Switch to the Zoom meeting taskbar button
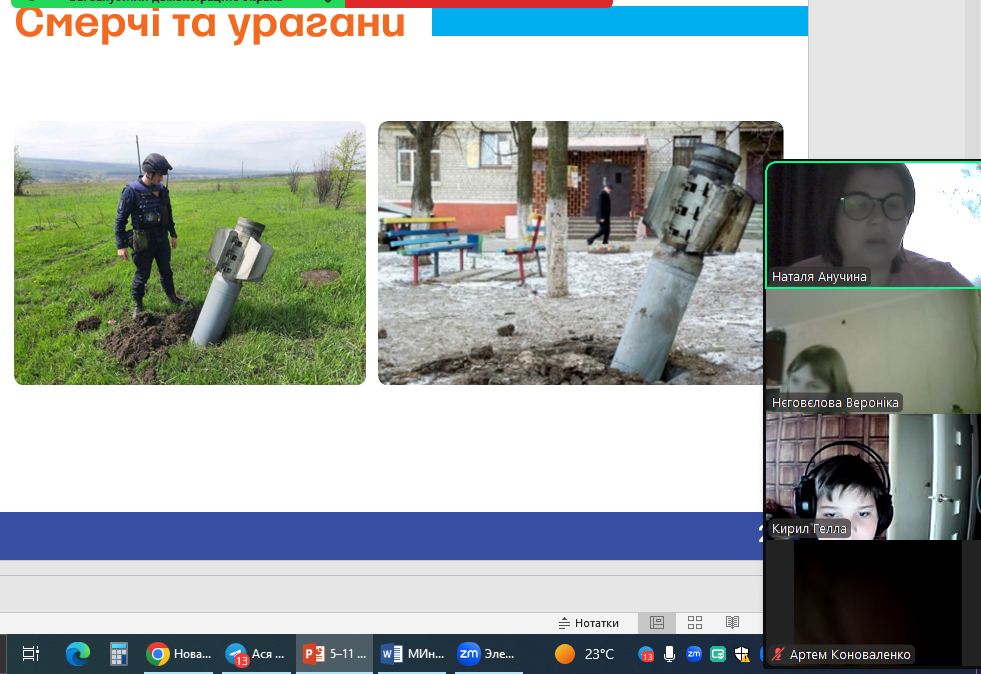The image size is (981, 674). click(x=487, y=654)
